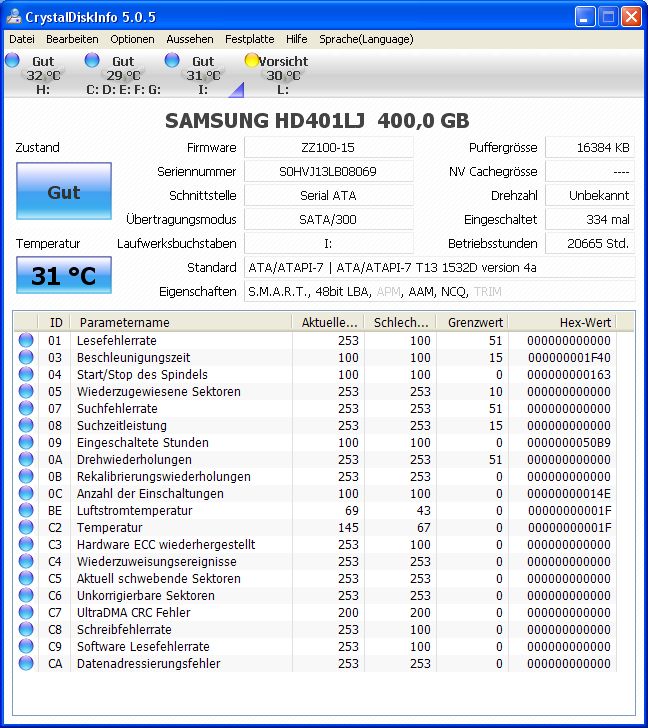Image resolution: width=648 pixels, height=728 pixels.
Task: Click the blue Gut health status button
Action: click(x=64, y=191)
